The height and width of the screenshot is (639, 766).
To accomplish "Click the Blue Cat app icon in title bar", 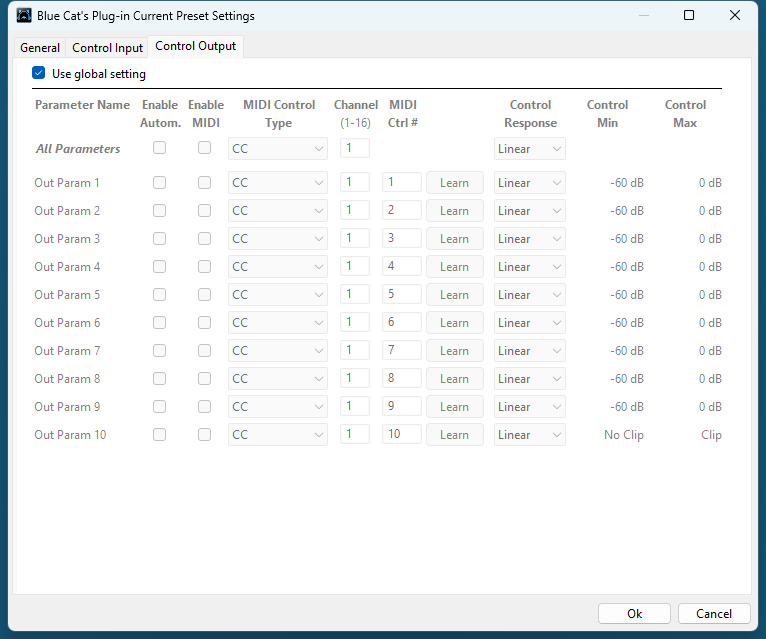I will [24, 16].
